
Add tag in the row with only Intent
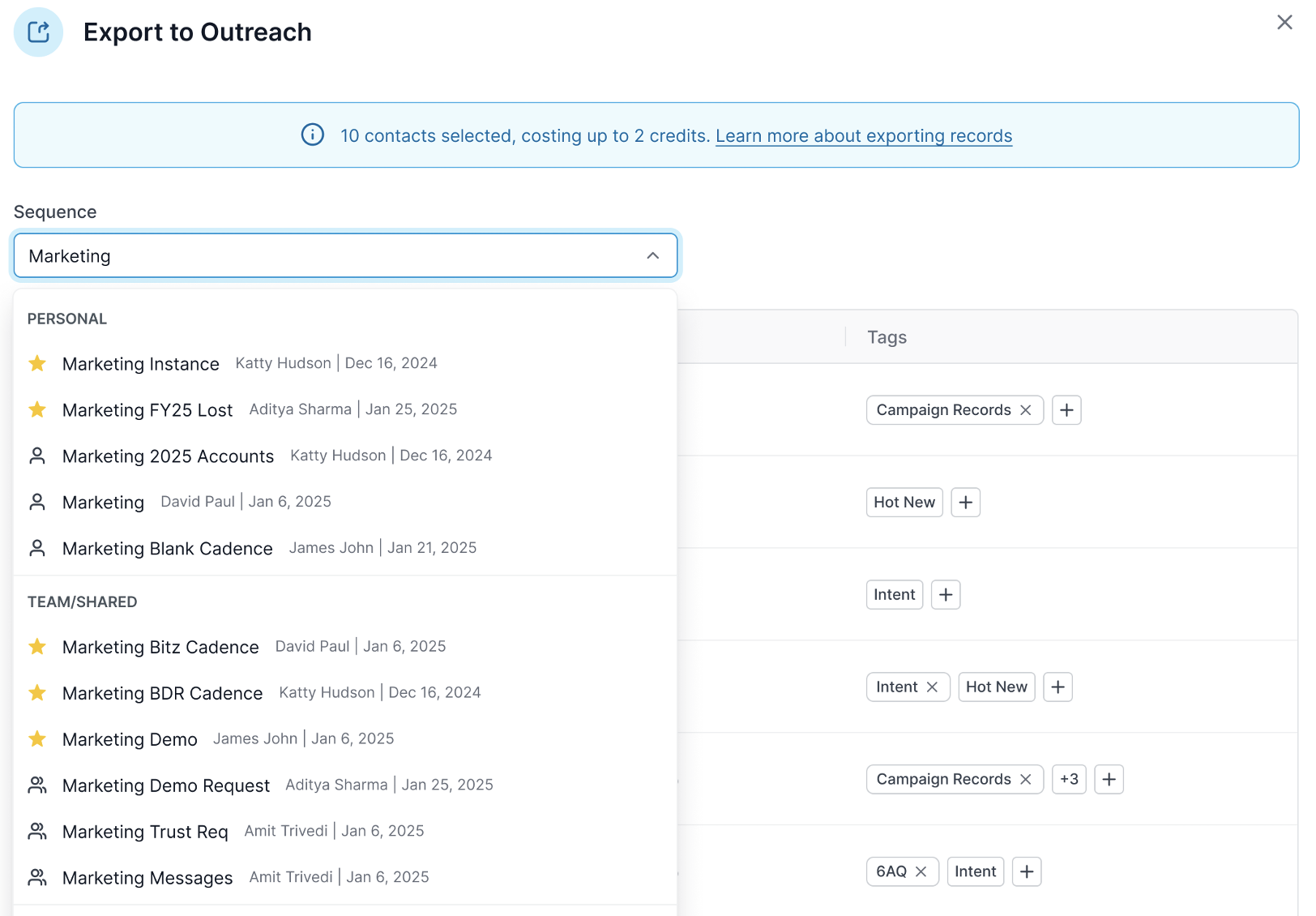[x=946, y=595]
